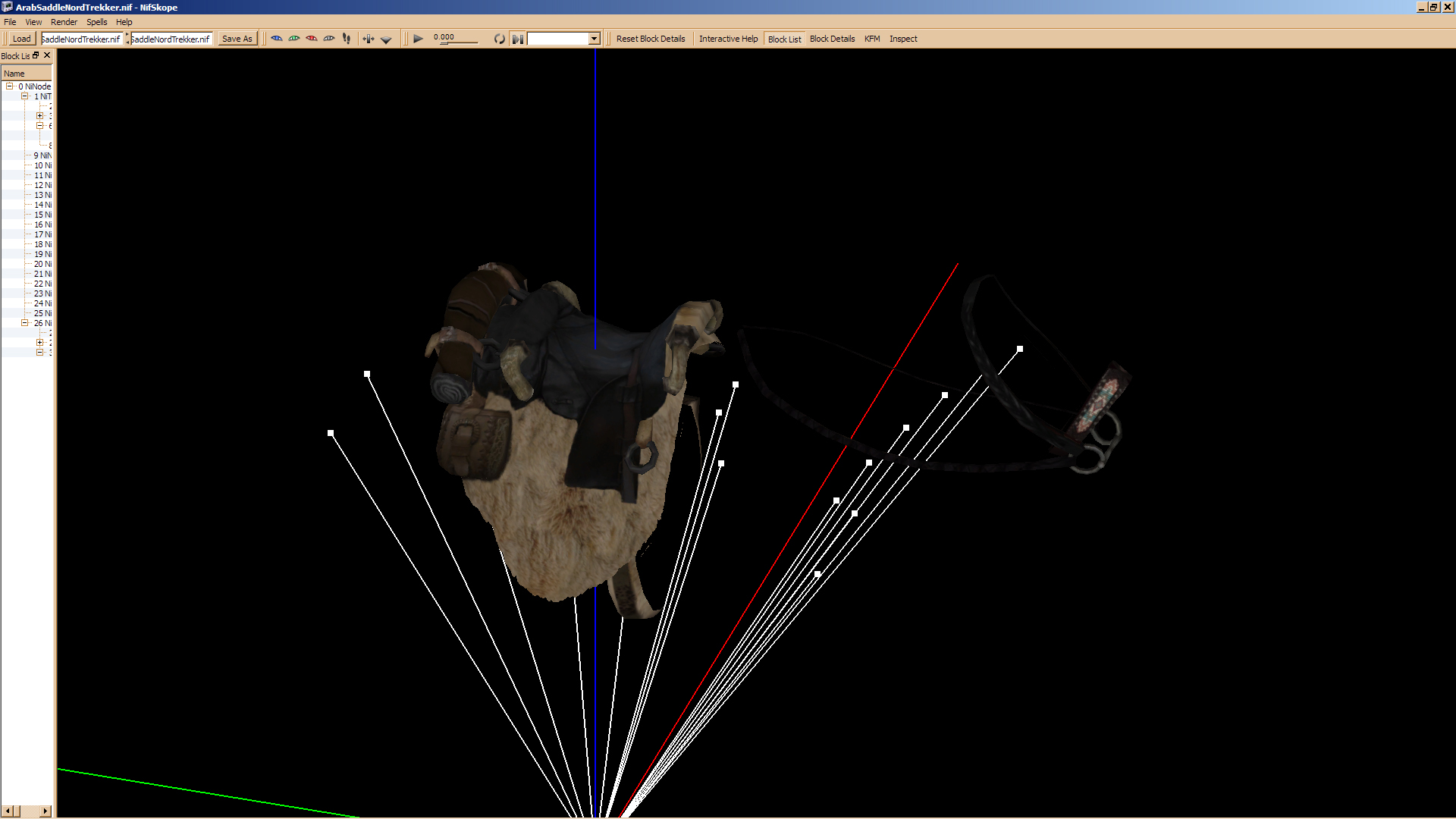The width and height of the screenshot is (1456, 819).
Task: Collapse the 26 Ni tree node
Action: point(25,323)
